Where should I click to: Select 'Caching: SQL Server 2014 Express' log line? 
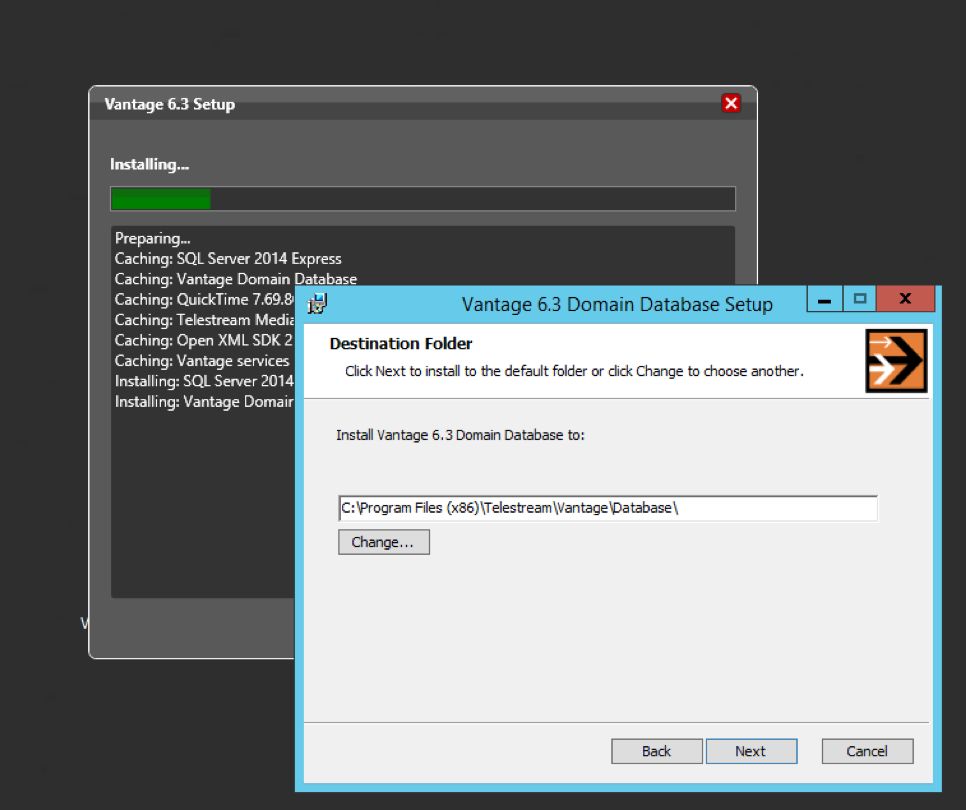pyautogui.click(x=228, y=259)
